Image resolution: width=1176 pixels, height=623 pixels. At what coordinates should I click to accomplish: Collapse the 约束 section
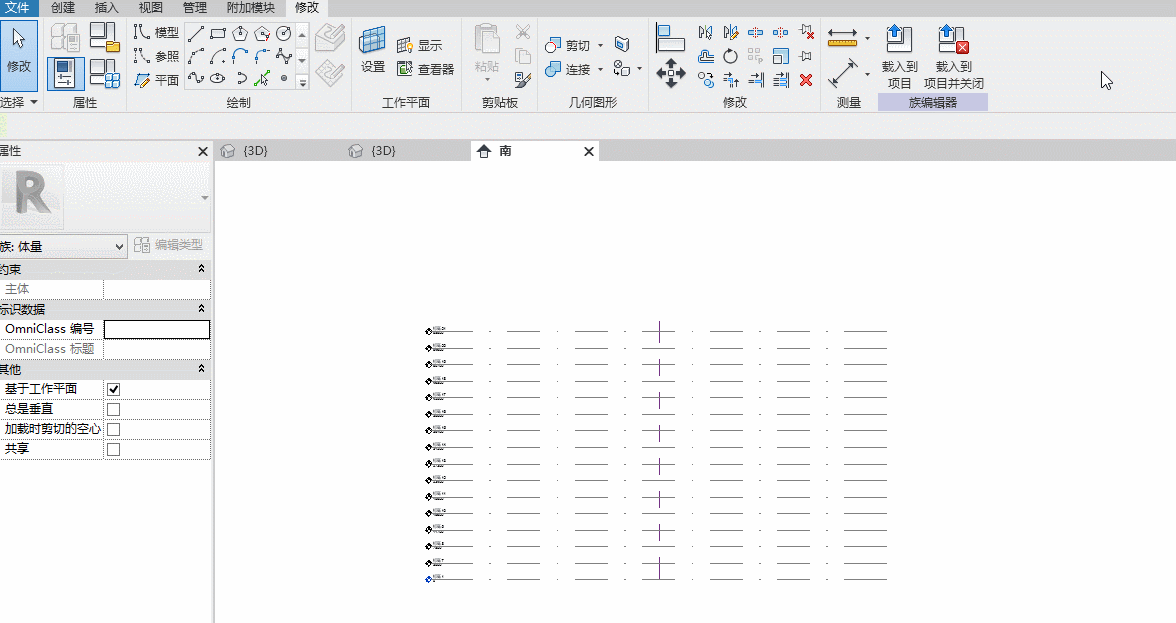pos(201,268)
